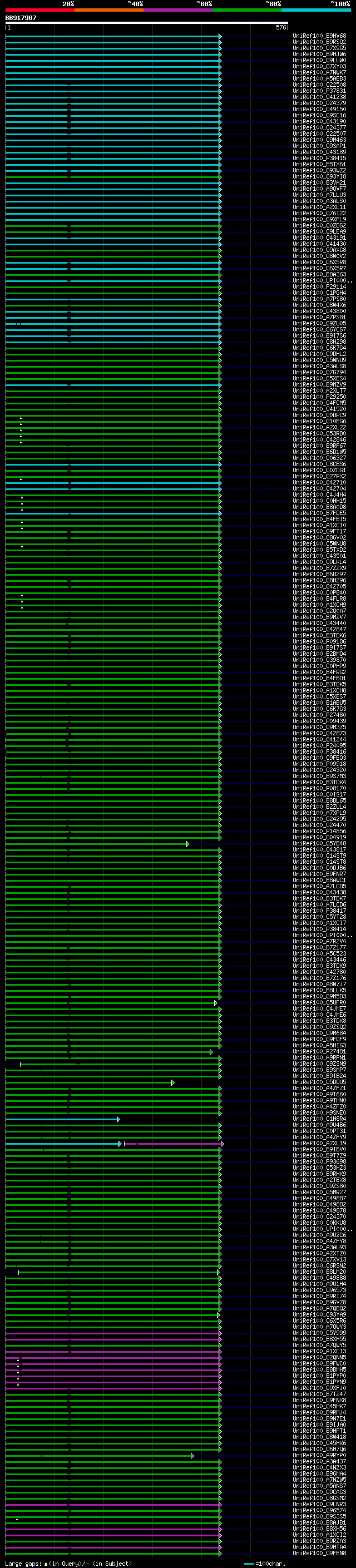Select the query title BB917907
Screen dimensions: 356x1568
click(21, 18)
